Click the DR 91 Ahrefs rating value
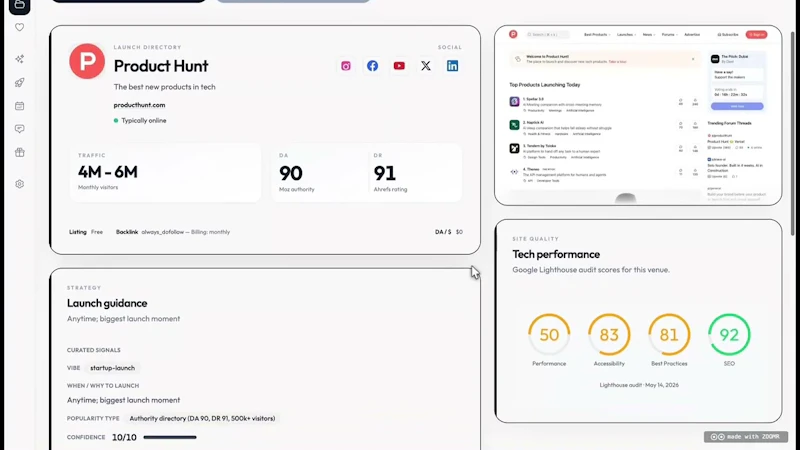Viewport: 800px width, 450px height. point(385,173)
